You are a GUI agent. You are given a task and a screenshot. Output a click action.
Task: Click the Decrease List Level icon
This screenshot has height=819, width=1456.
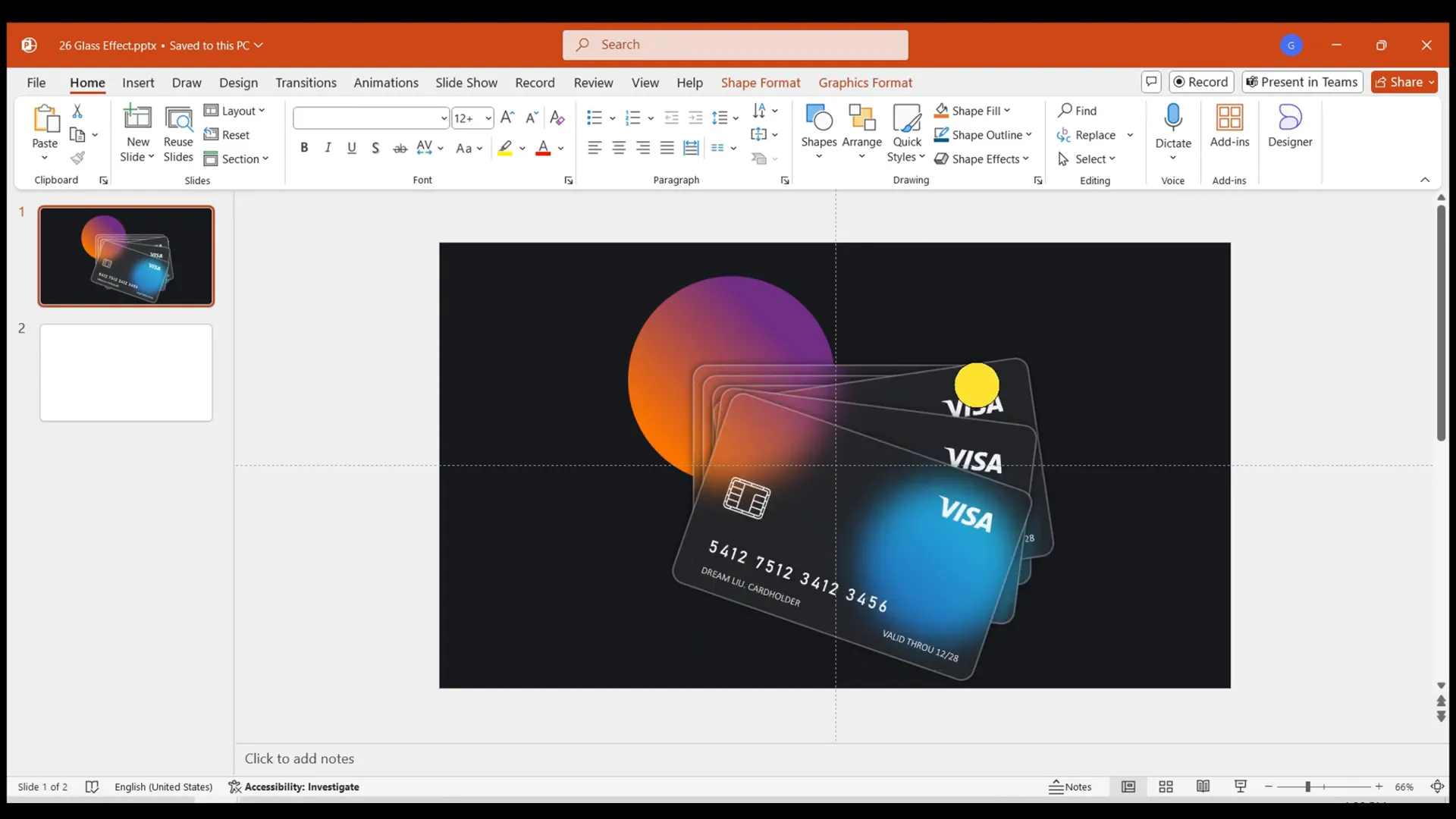pos(671,118)
